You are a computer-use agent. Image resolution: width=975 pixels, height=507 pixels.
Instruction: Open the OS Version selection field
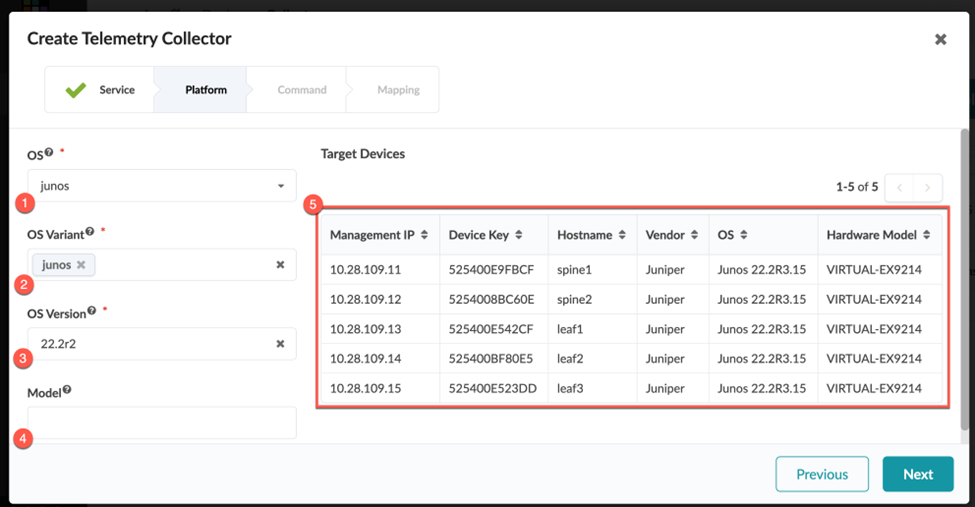150,344
